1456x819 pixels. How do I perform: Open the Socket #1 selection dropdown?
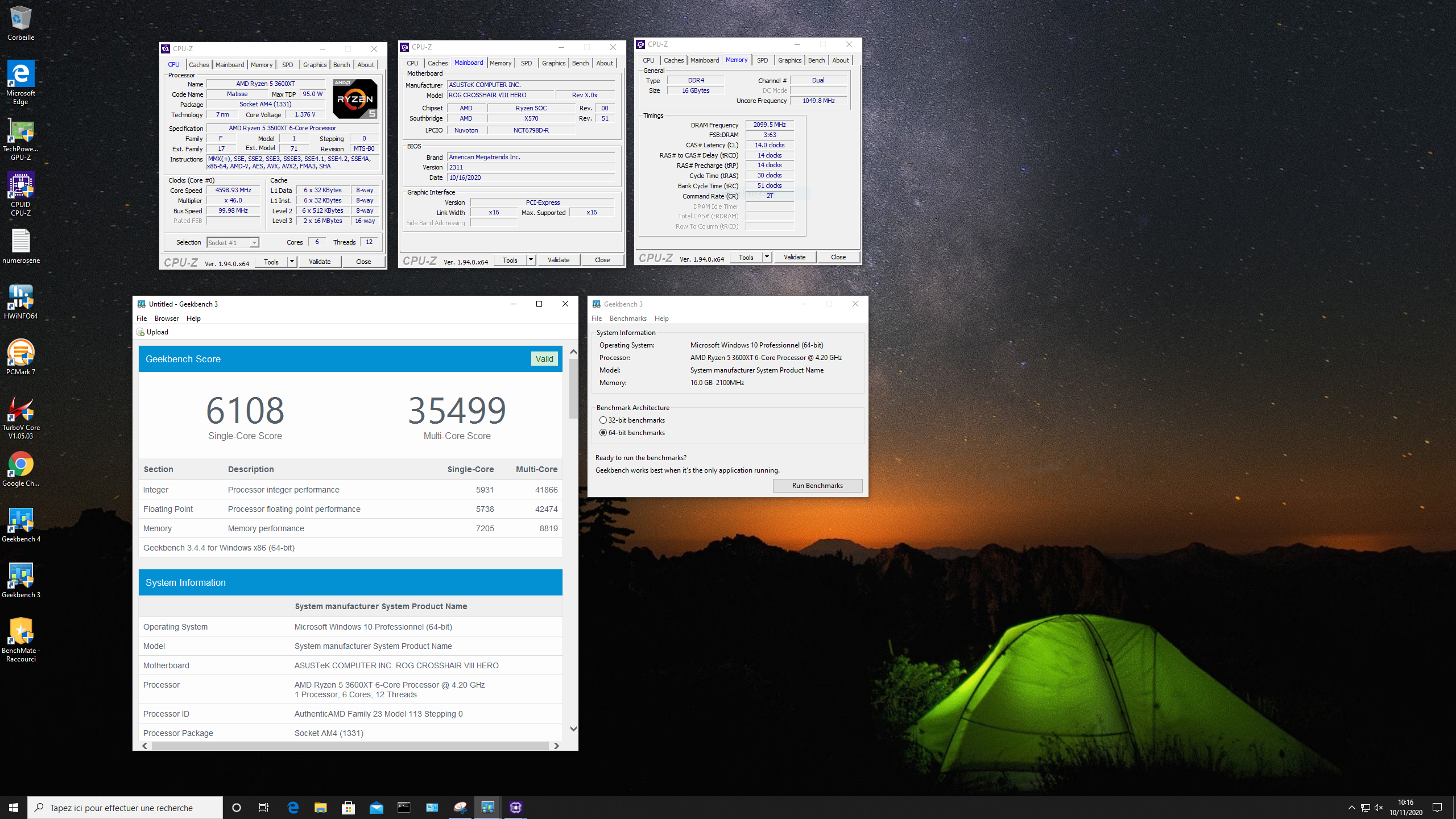coord(233,243)
